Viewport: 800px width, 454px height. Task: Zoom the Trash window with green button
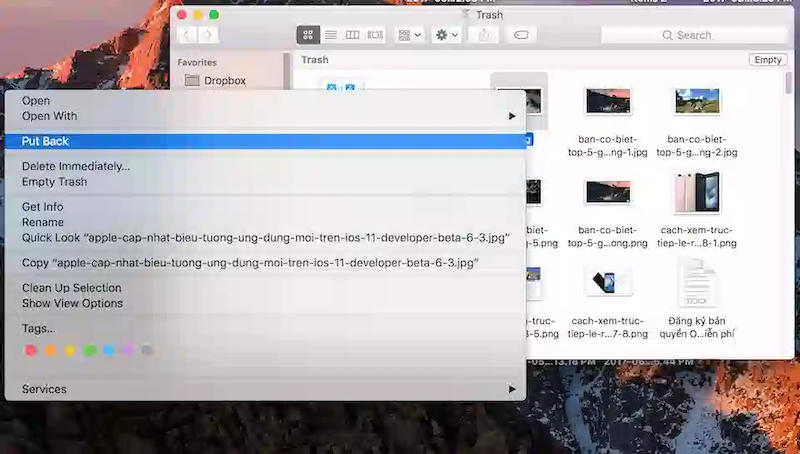coord(214,15)
